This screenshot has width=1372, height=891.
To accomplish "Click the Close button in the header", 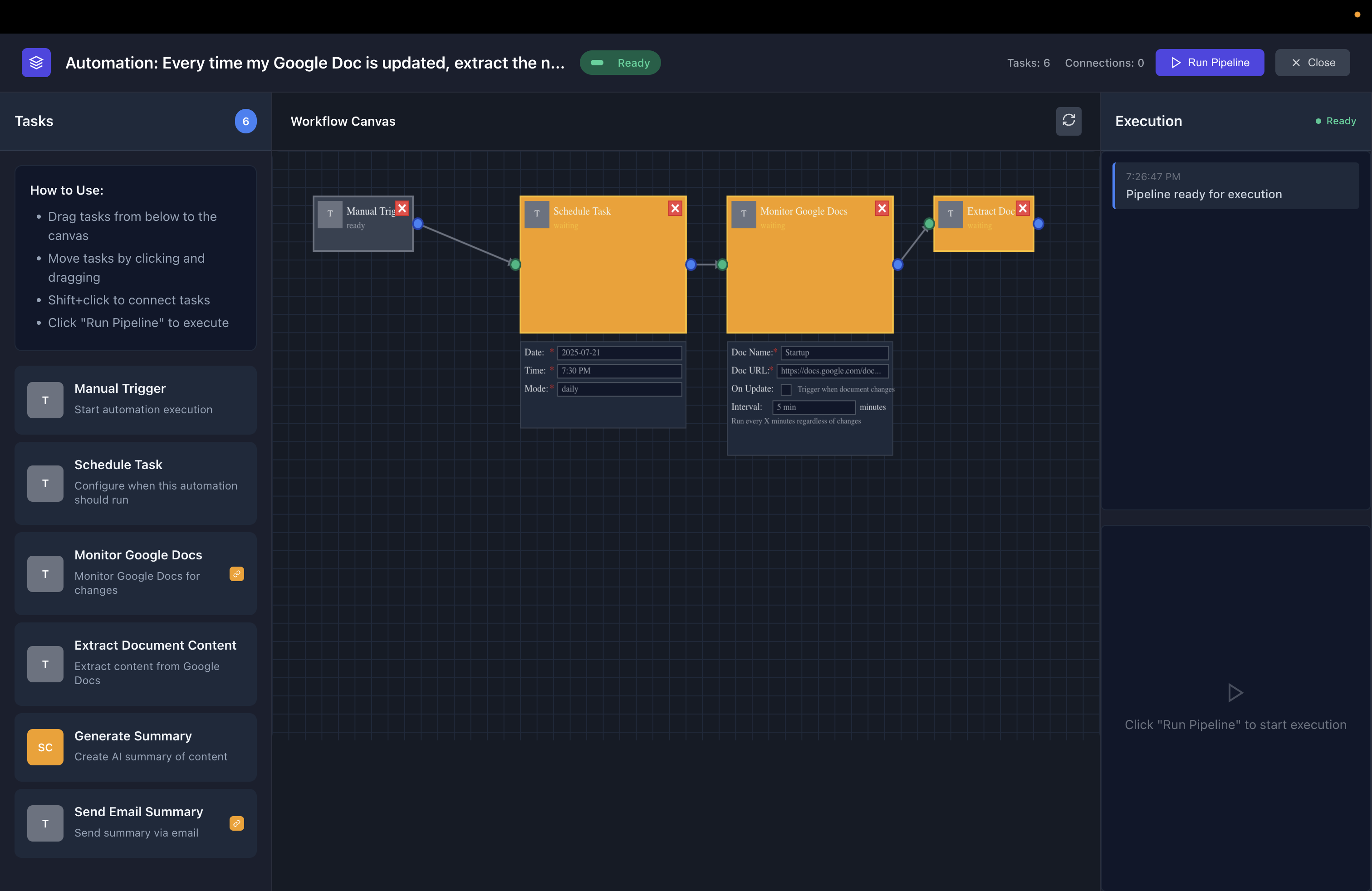I will tap(1312, 62).
